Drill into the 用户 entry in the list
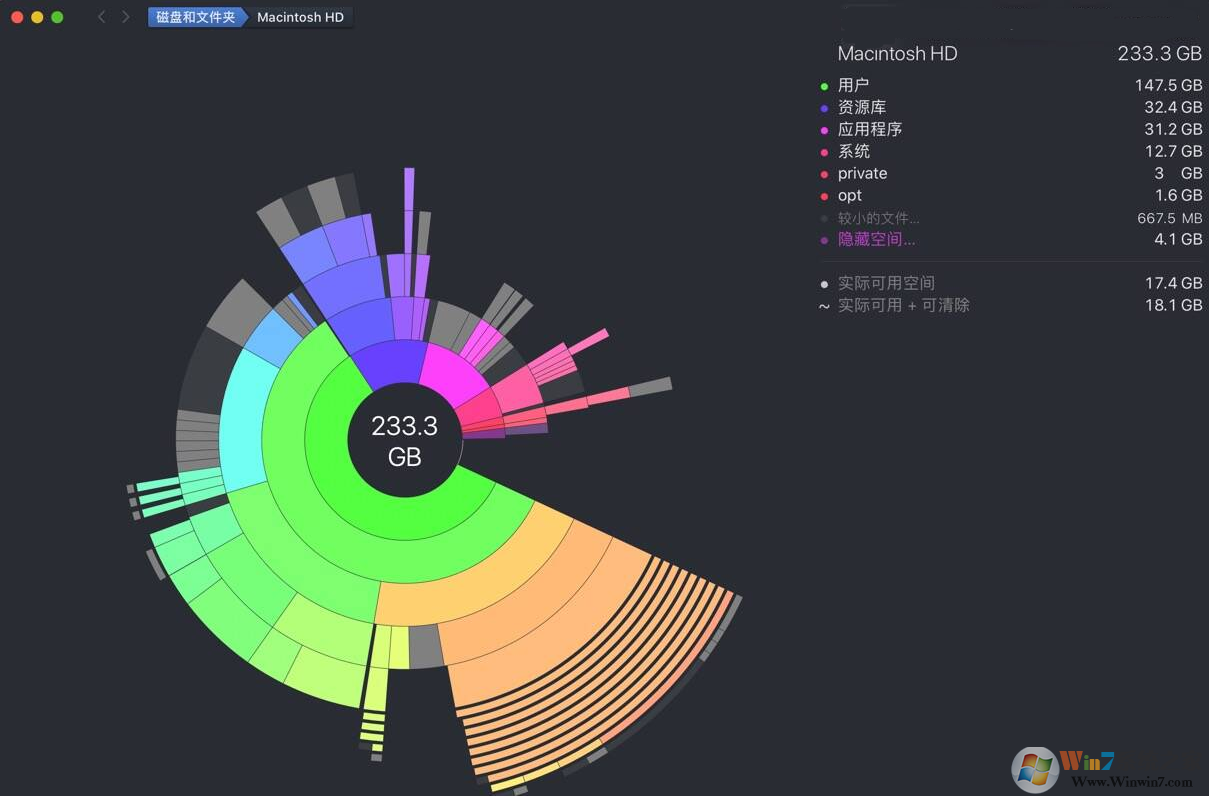 (854, 86)
